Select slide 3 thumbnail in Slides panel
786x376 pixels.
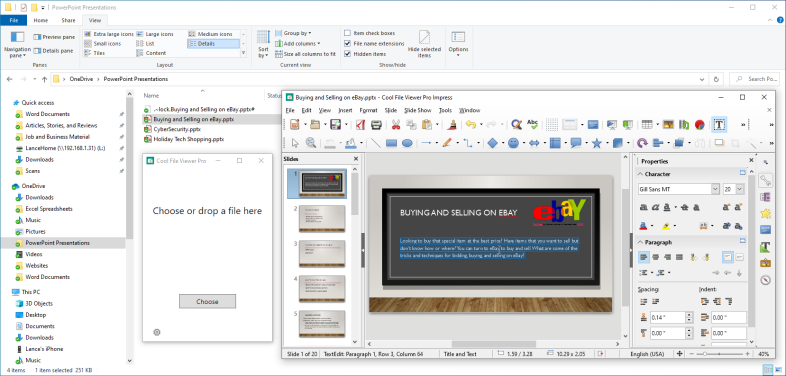pos(322,253)
